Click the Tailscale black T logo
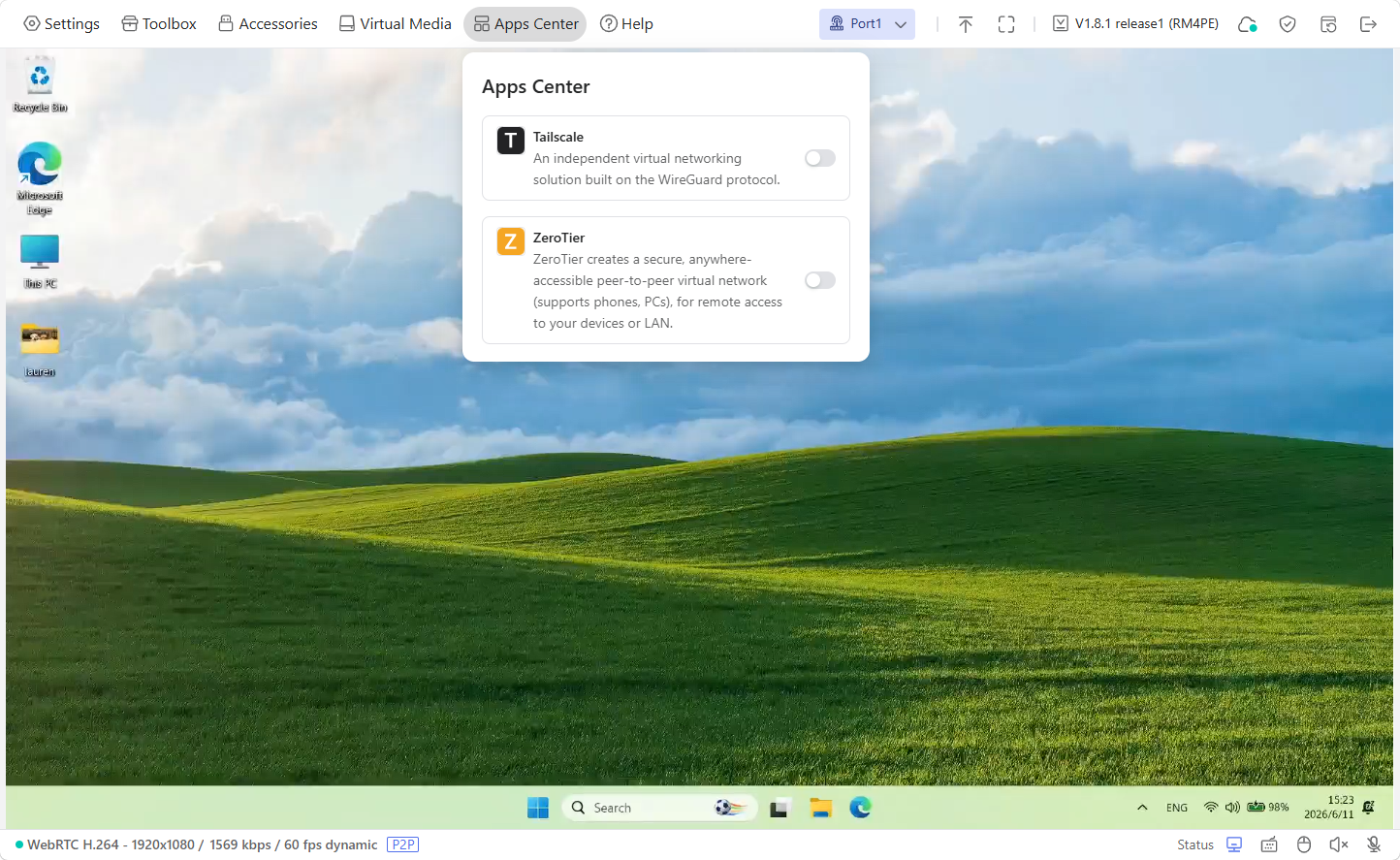Screen dimensions: 1400x860 click(x=511, y=141)
